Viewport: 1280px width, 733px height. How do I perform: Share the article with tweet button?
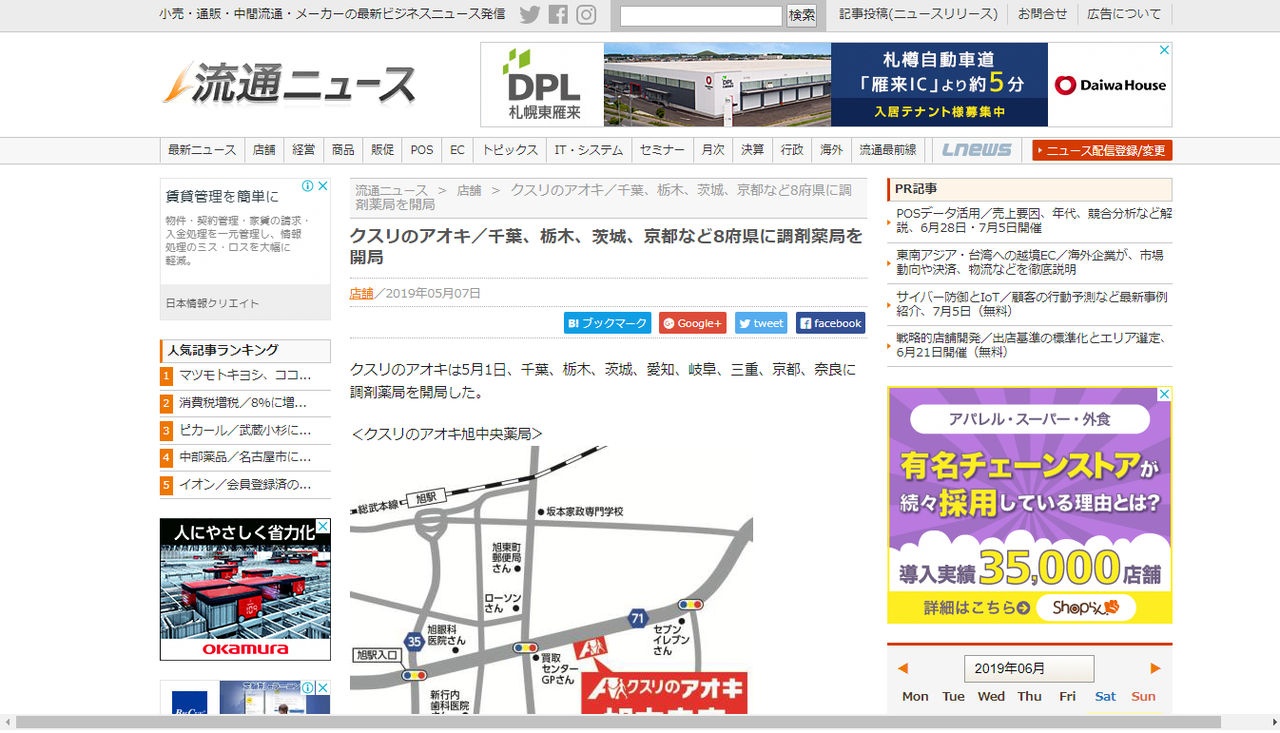click(761, 323)
